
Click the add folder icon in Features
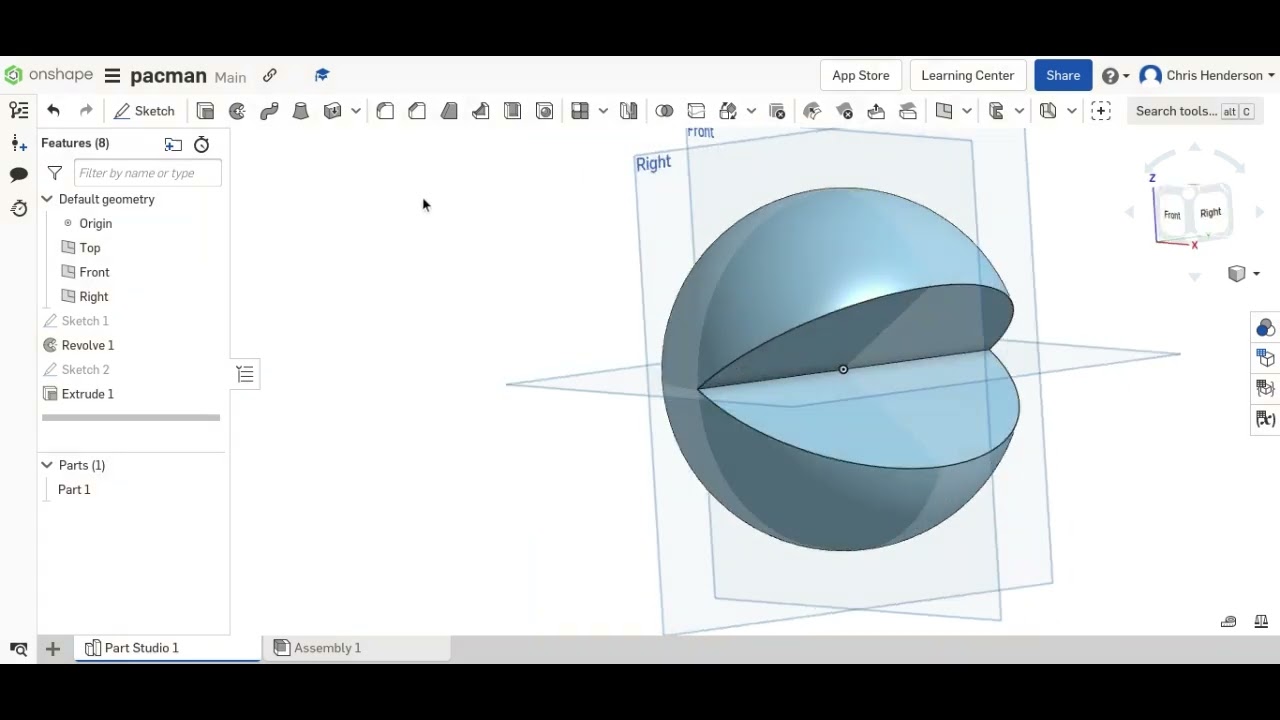[x=173, y=144]
